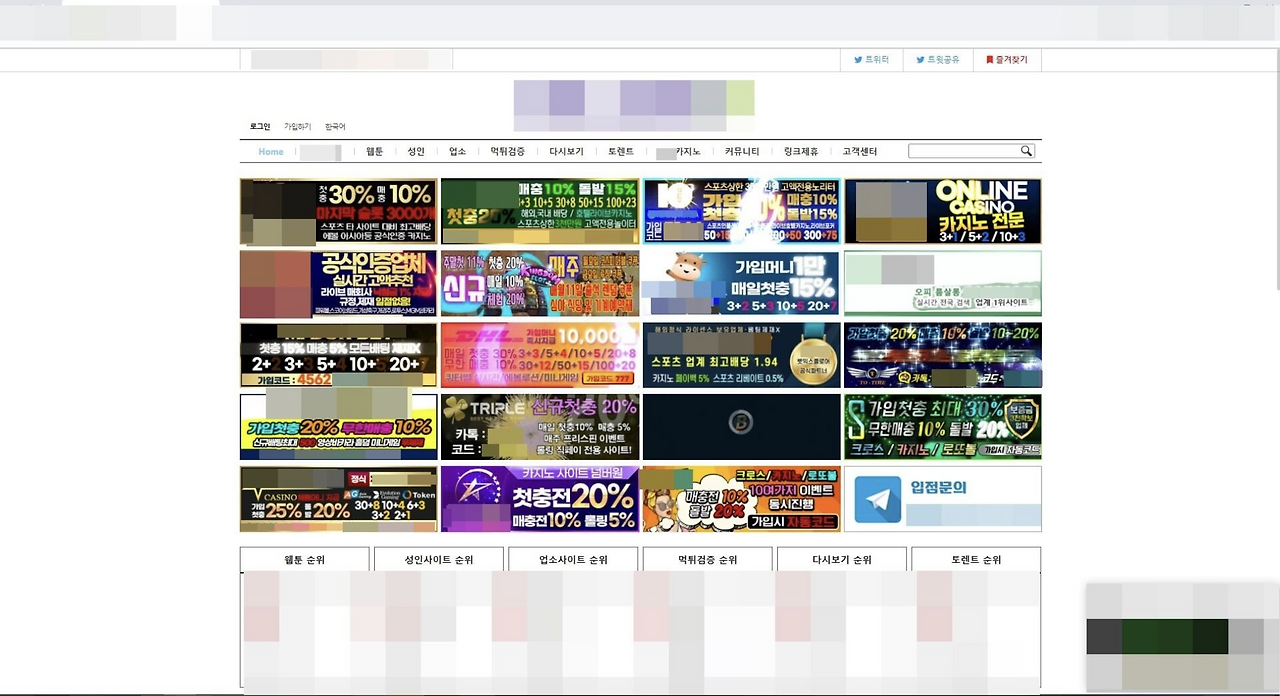The height and width of the screenshot is (696, 1280).
Task: Click the 매충 10% 돌발15% green banner
Action: [540, 212]
